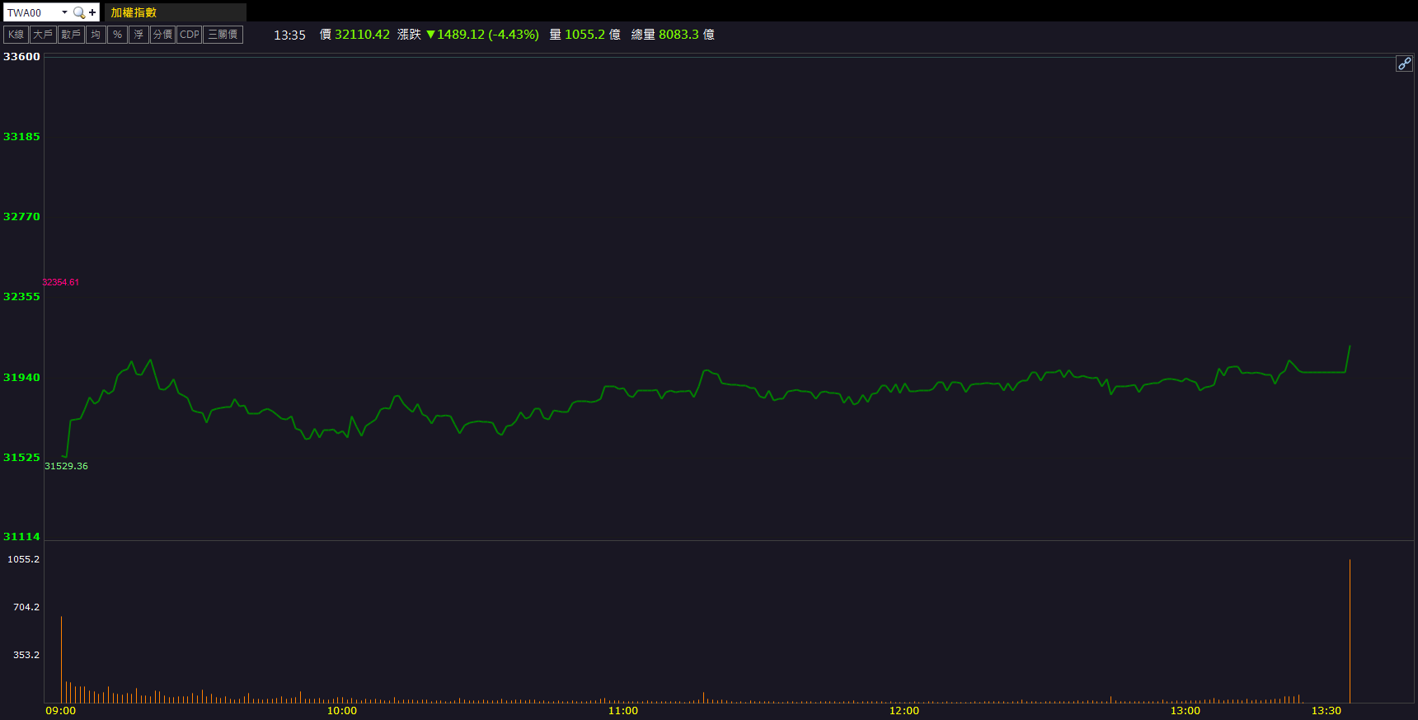Click the plus add-symbol icon
Viewport: 1418px width, 720px height.
[x=93, y=13]
